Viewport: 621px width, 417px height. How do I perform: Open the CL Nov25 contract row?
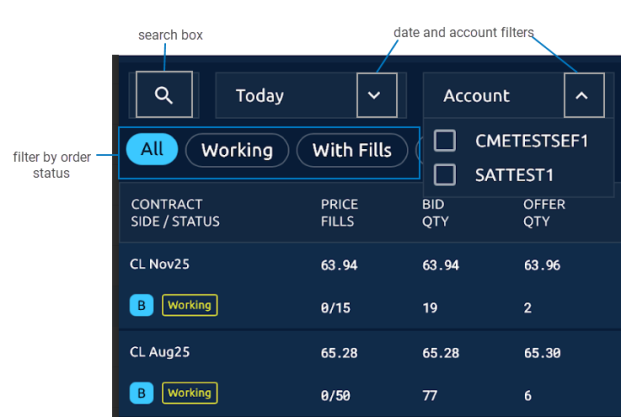tap(160, 266)
